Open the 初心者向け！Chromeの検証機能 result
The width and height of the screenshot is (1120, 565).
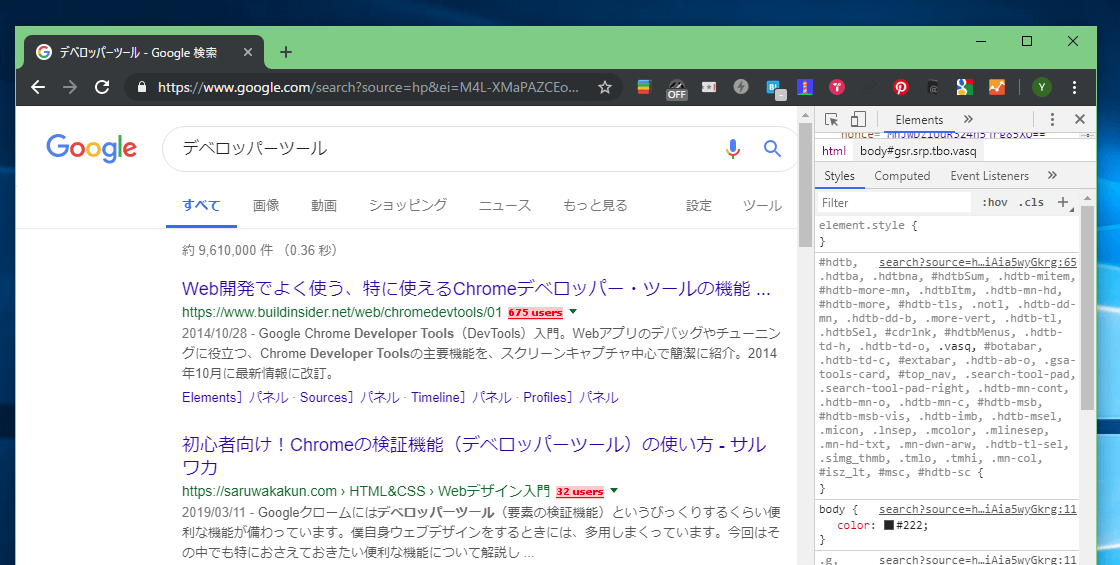pos(474,456)
